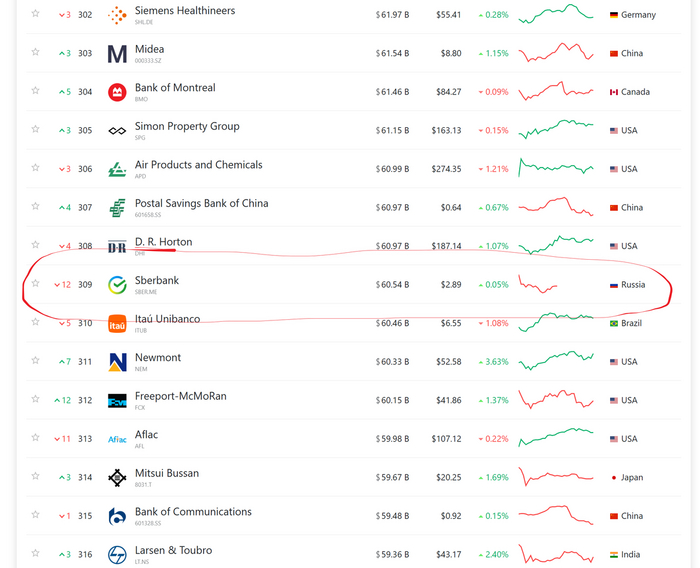
Task: Click the Mitsui Bussan logo icon
Action: coord(117,478)
